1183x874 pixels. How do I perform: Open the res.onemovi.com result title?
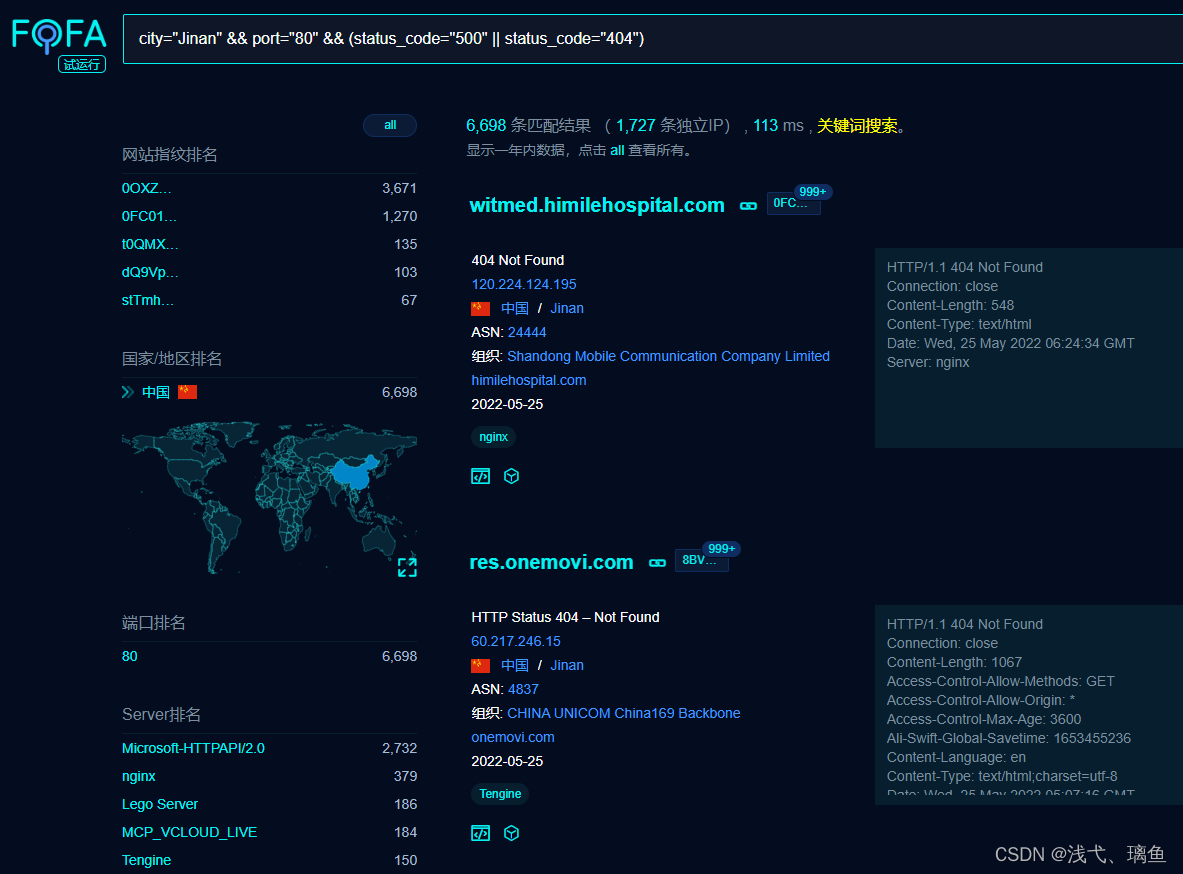point(552,562)
